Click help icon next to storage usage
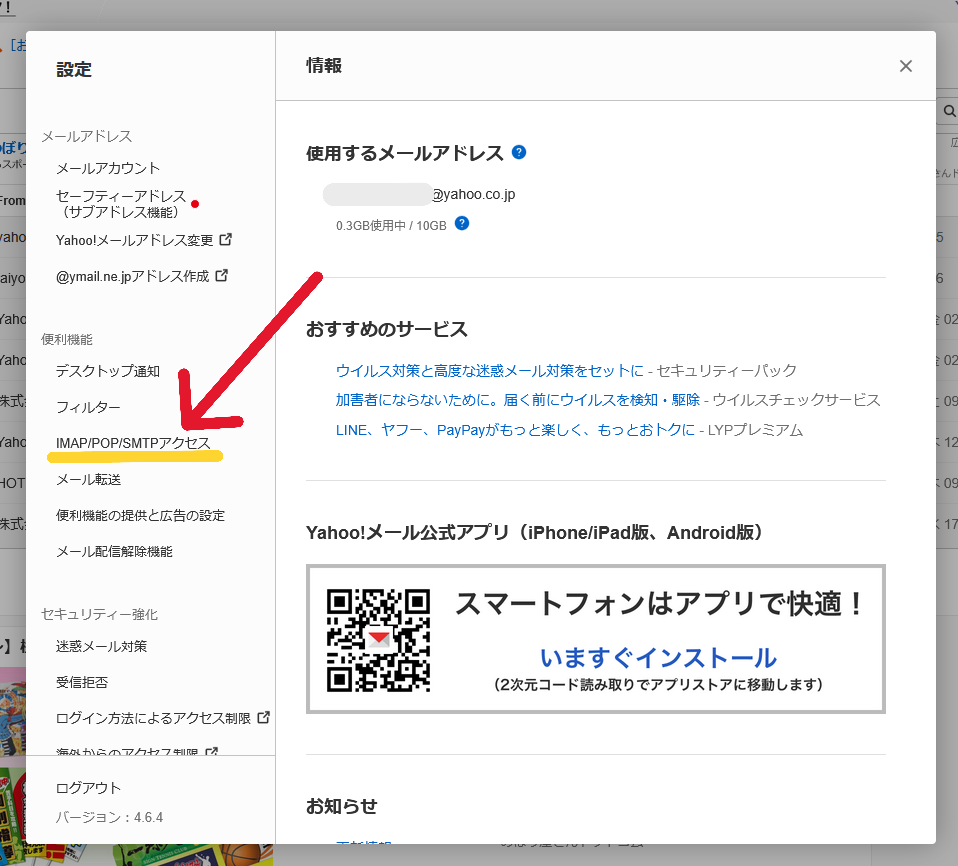 (x=461, y=224)
